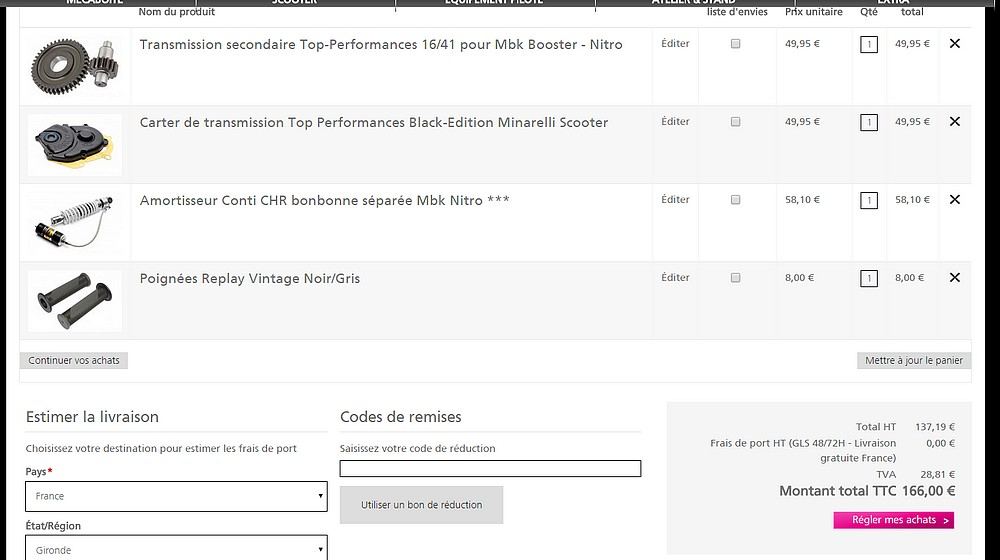
Task: Click the Nom du produit column header
Action: [x=177, y=11]
